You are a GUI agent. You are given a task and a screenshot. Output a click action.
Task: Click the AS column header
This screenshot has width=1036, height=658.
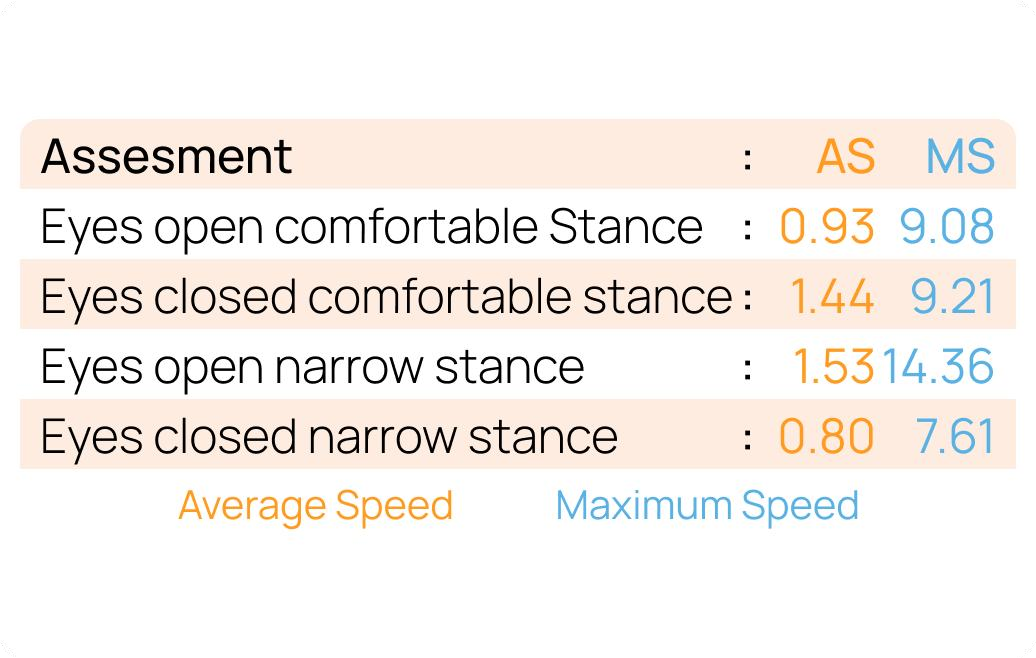click(x=845, y=157)
